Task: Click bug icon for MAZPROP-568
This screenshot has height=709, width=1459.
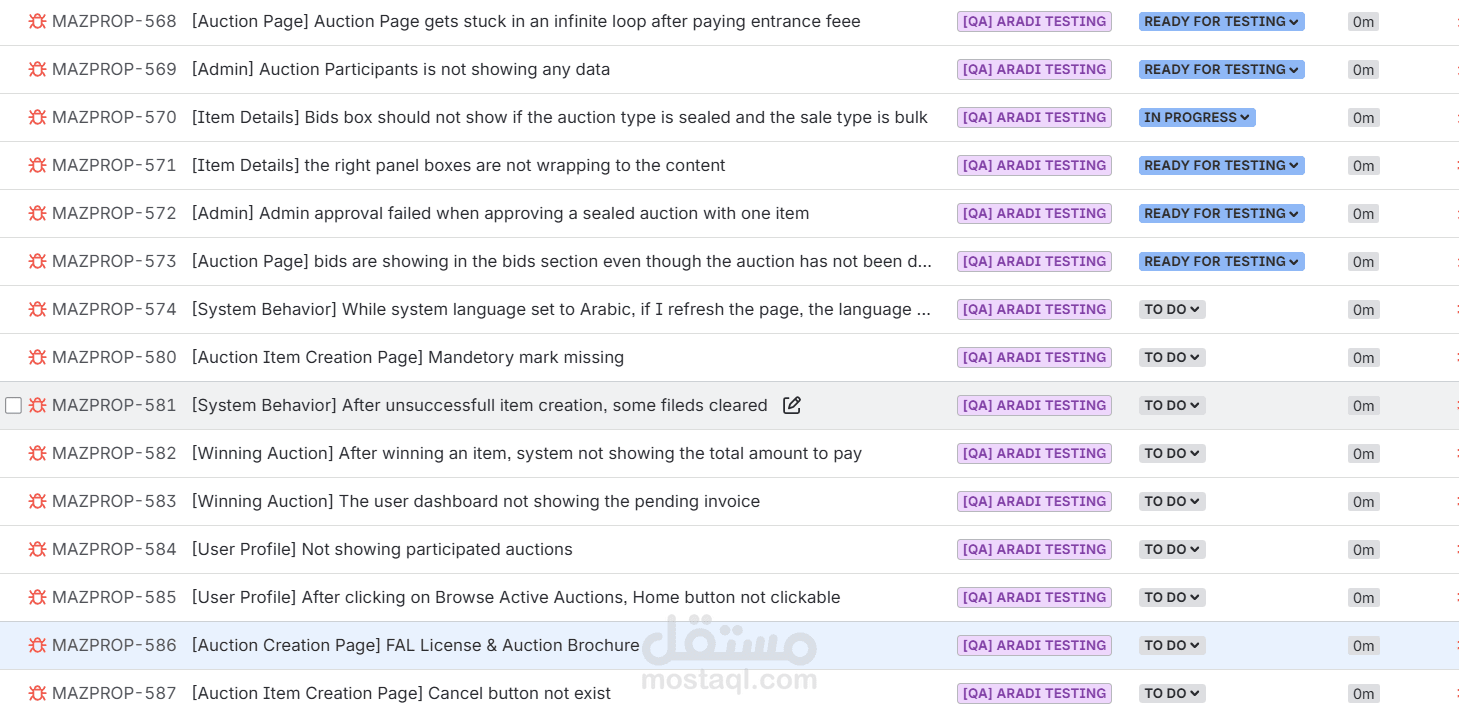Action: coord(38,21)
